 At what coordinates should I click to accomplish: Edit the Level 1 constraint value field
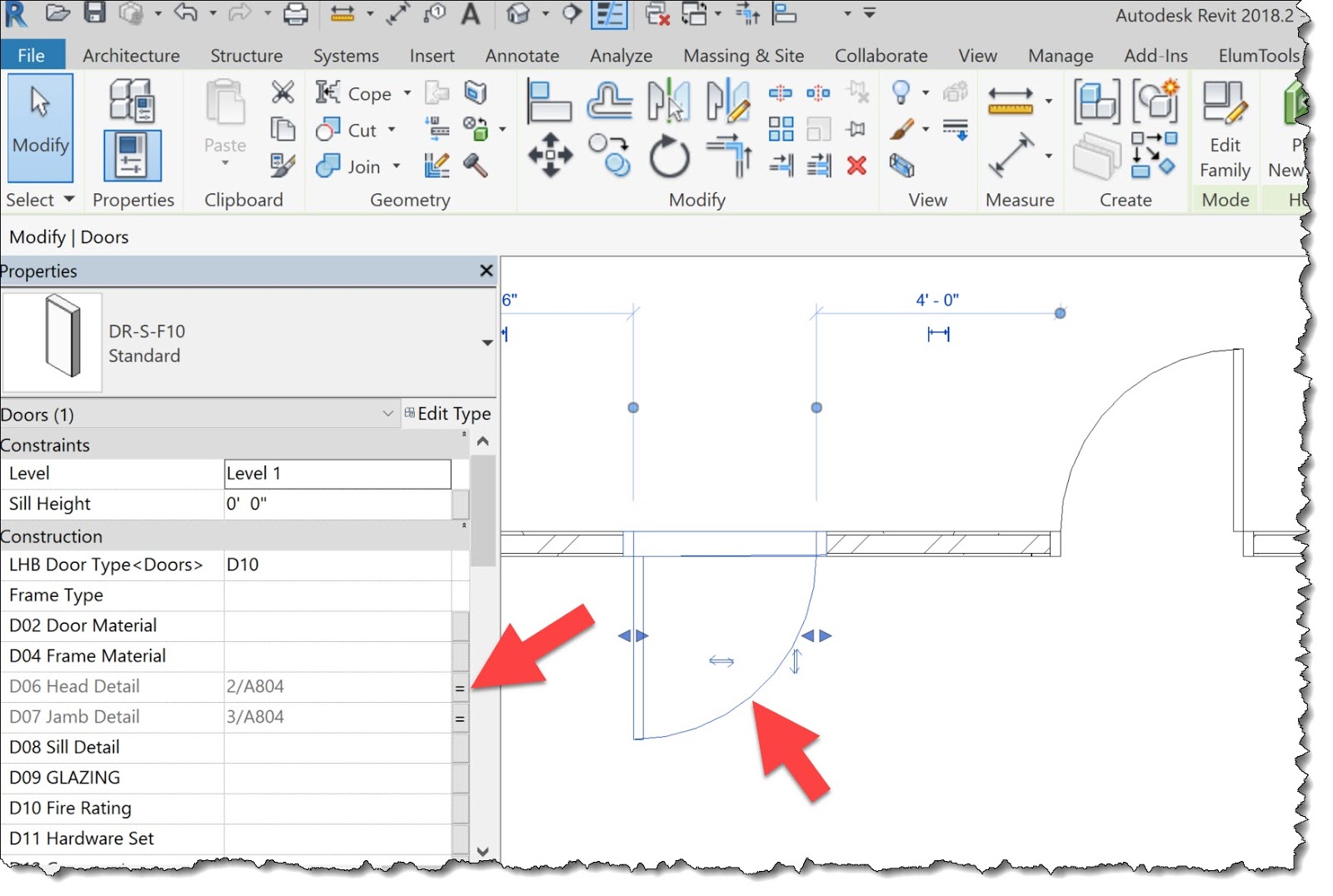[337, 473]
